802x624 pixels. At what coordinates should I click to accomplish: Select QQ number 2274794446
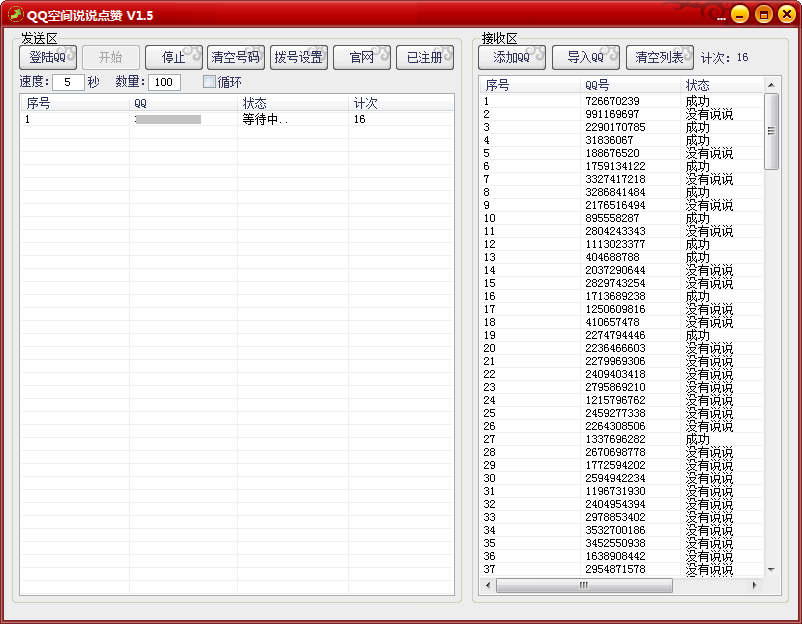click(615, 335)
